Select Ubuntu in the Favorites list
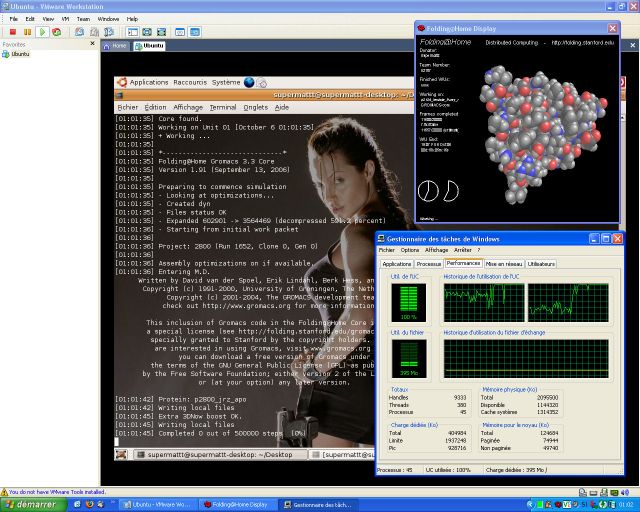 [x=16, y=54]
